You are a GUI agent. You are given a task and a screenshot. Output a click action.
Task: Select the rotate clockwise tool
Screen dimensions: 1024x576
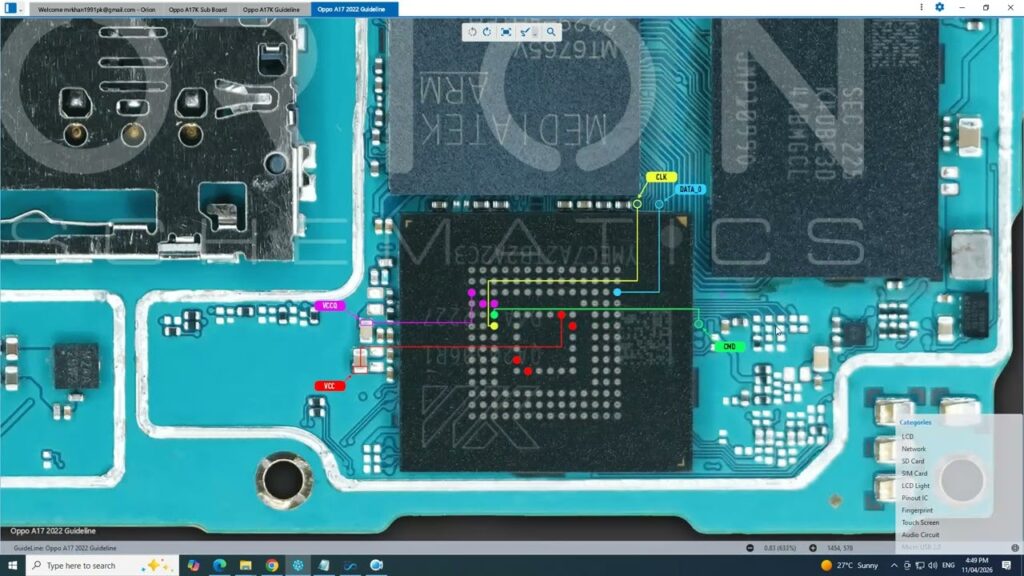tap(487, 32)
